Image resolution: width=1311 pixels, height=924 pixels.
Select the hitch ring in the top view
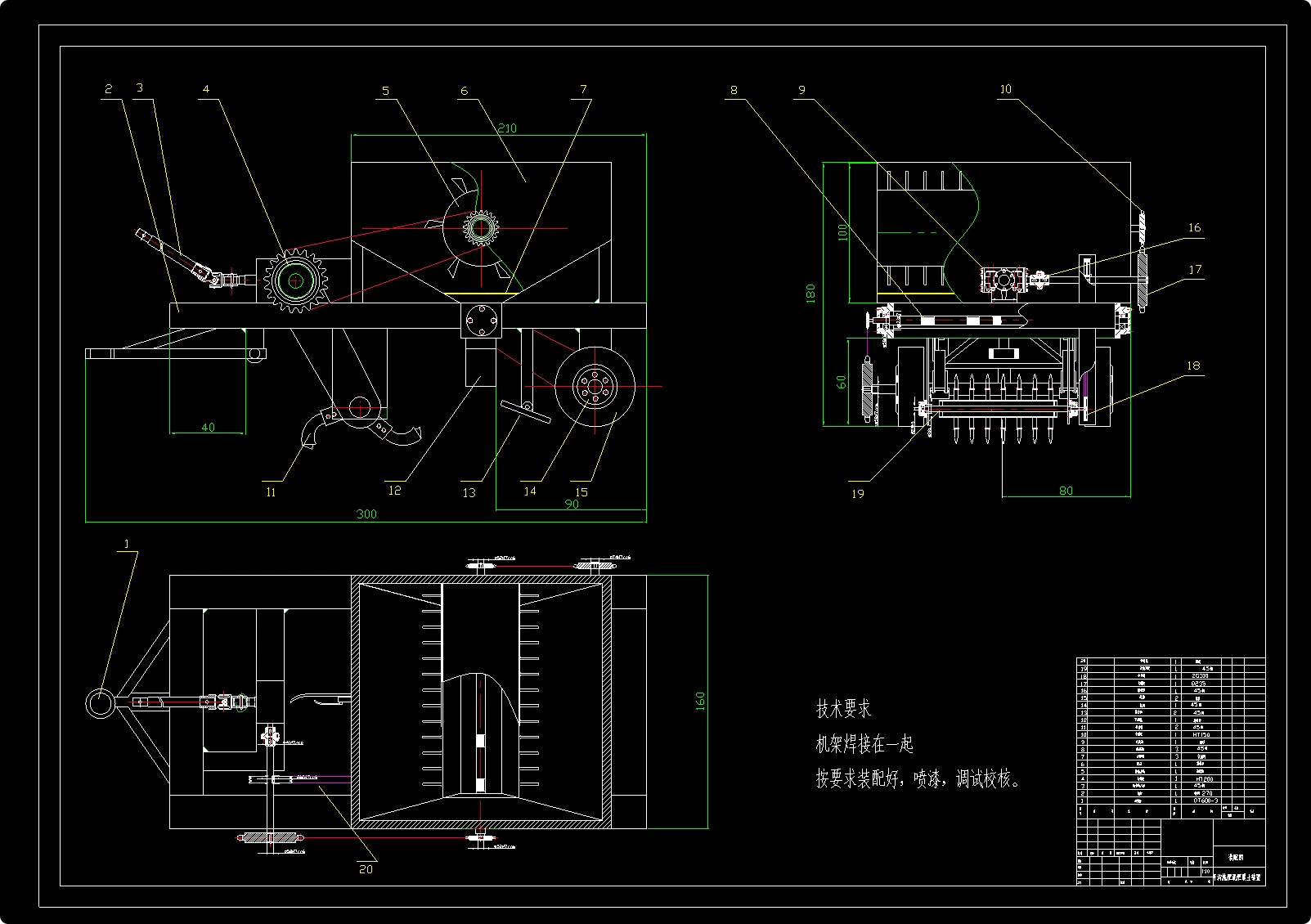(101, 702)
